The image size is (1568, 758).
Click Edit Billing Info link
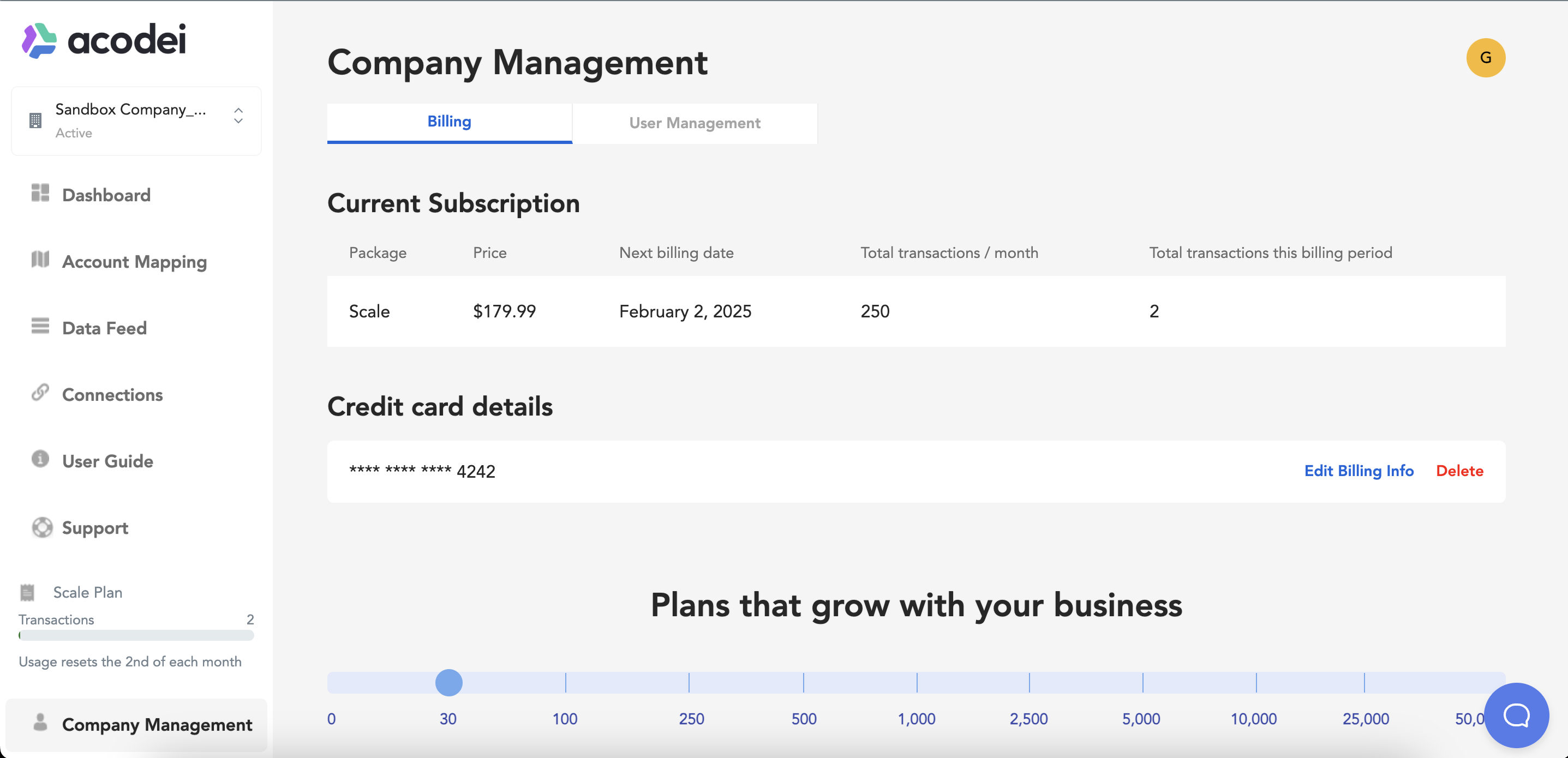(x=1358, y=471)
